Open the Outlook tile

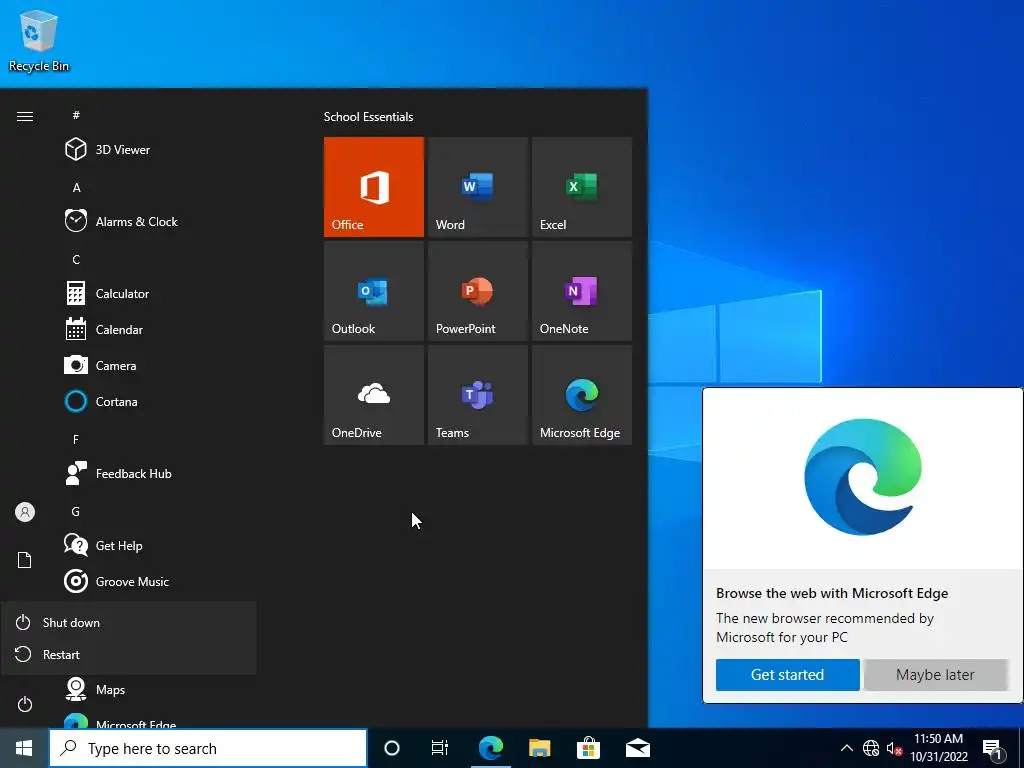[374, 291]
